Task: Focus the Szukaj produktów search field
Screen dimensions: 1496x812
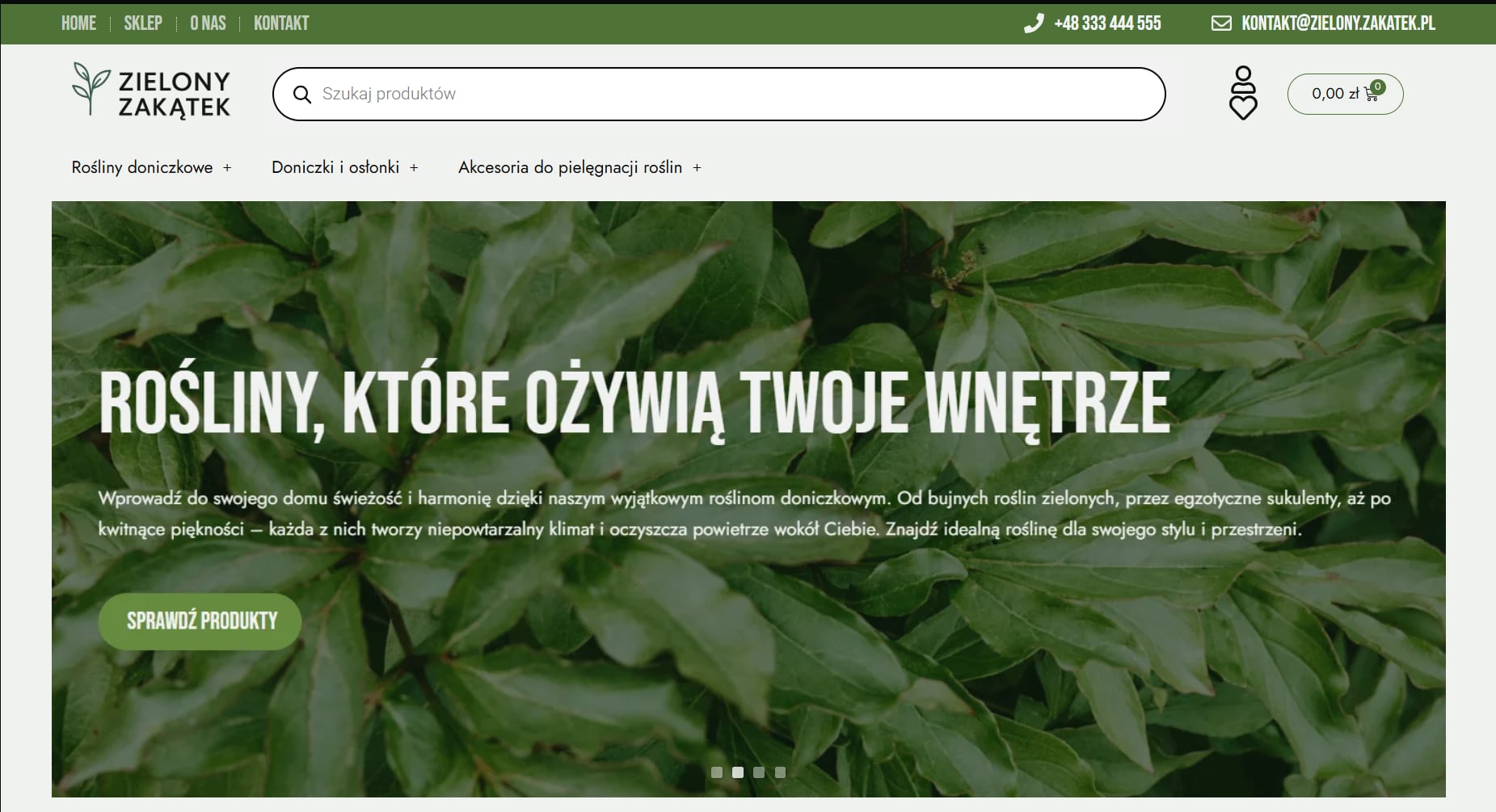Action: click(727, 95)
